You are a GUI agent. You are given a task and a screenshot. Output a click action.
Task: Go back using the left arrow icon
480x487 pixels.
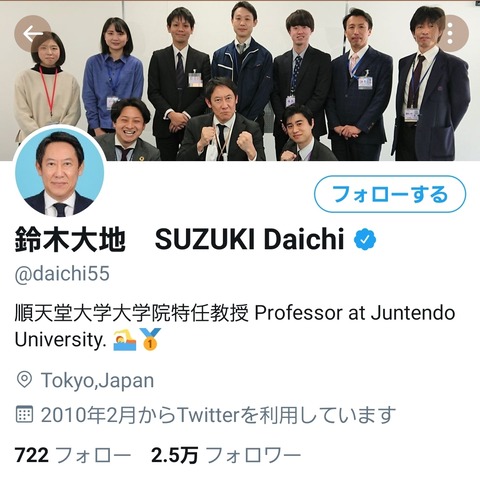pos(33,33)
